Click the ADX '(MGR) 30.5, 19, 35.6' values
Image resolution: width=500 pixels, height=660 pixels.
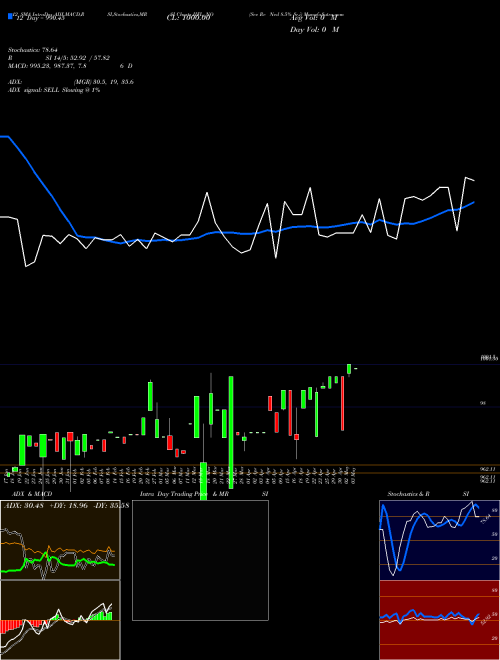tap(103, 82)
